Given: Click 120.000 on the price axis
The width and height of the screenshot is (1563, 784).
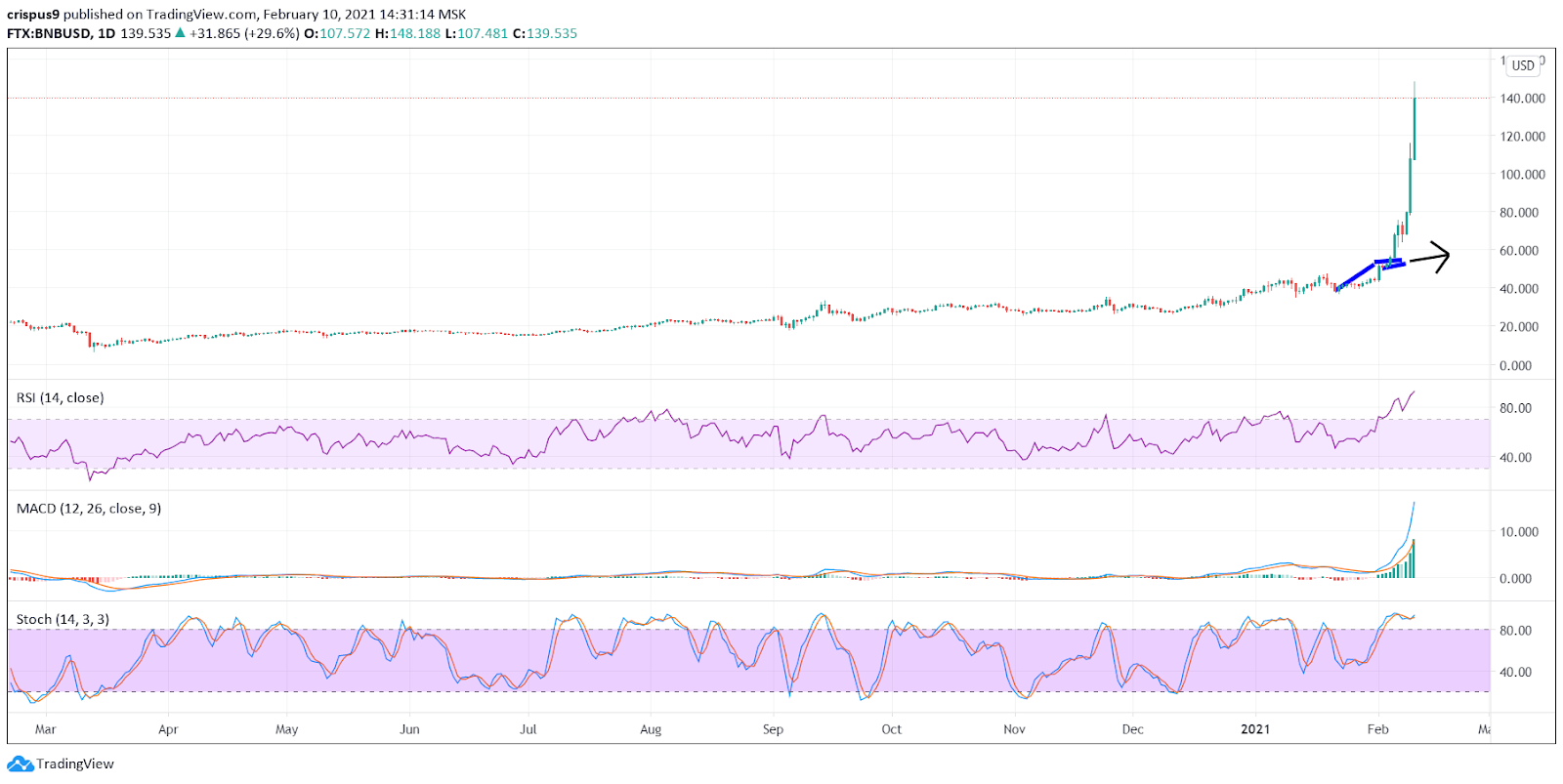Looking at the screenshot, I should coord(1523,137).
